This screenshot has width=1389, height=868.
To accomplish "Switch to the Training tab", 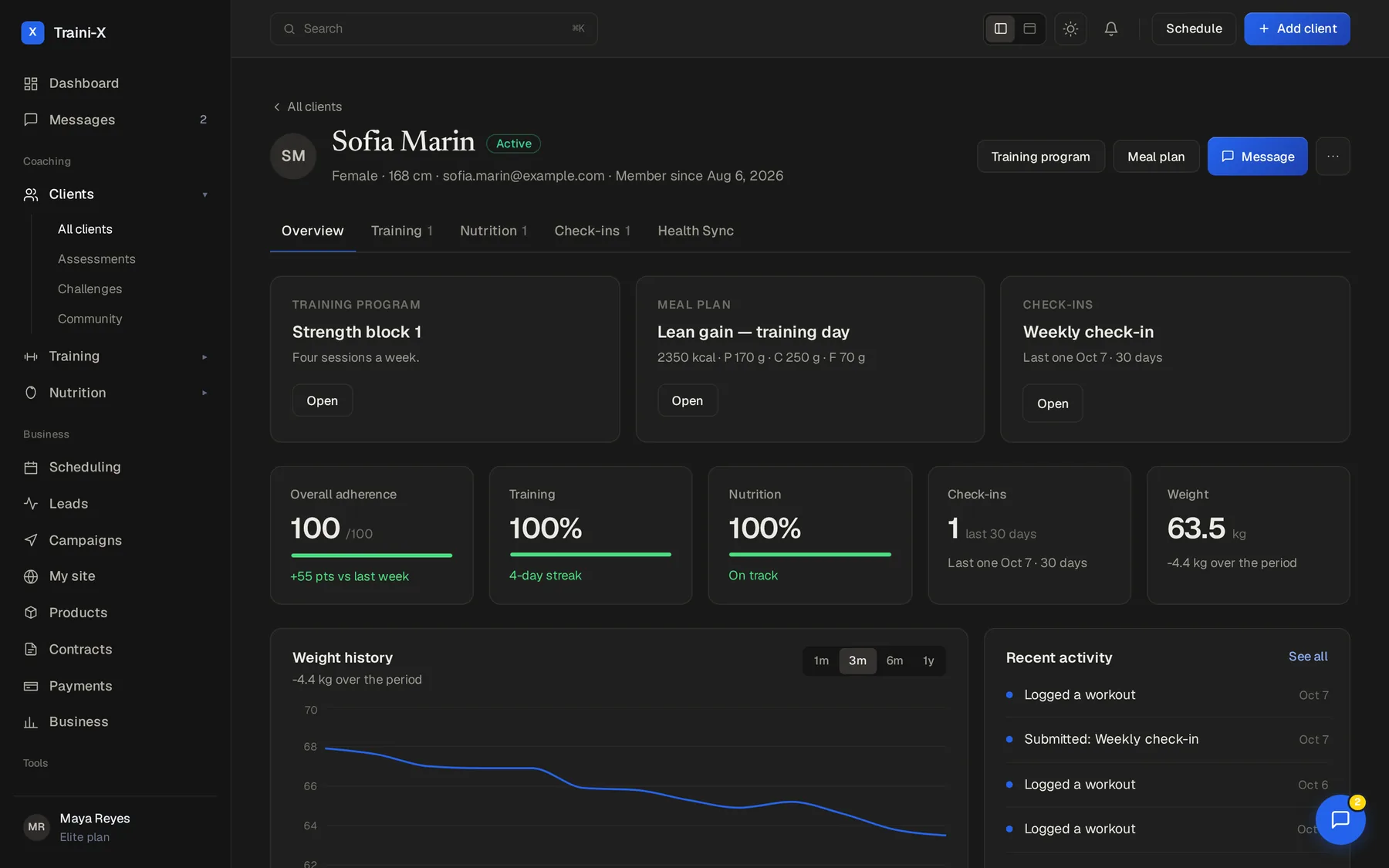I will point(401,231).
